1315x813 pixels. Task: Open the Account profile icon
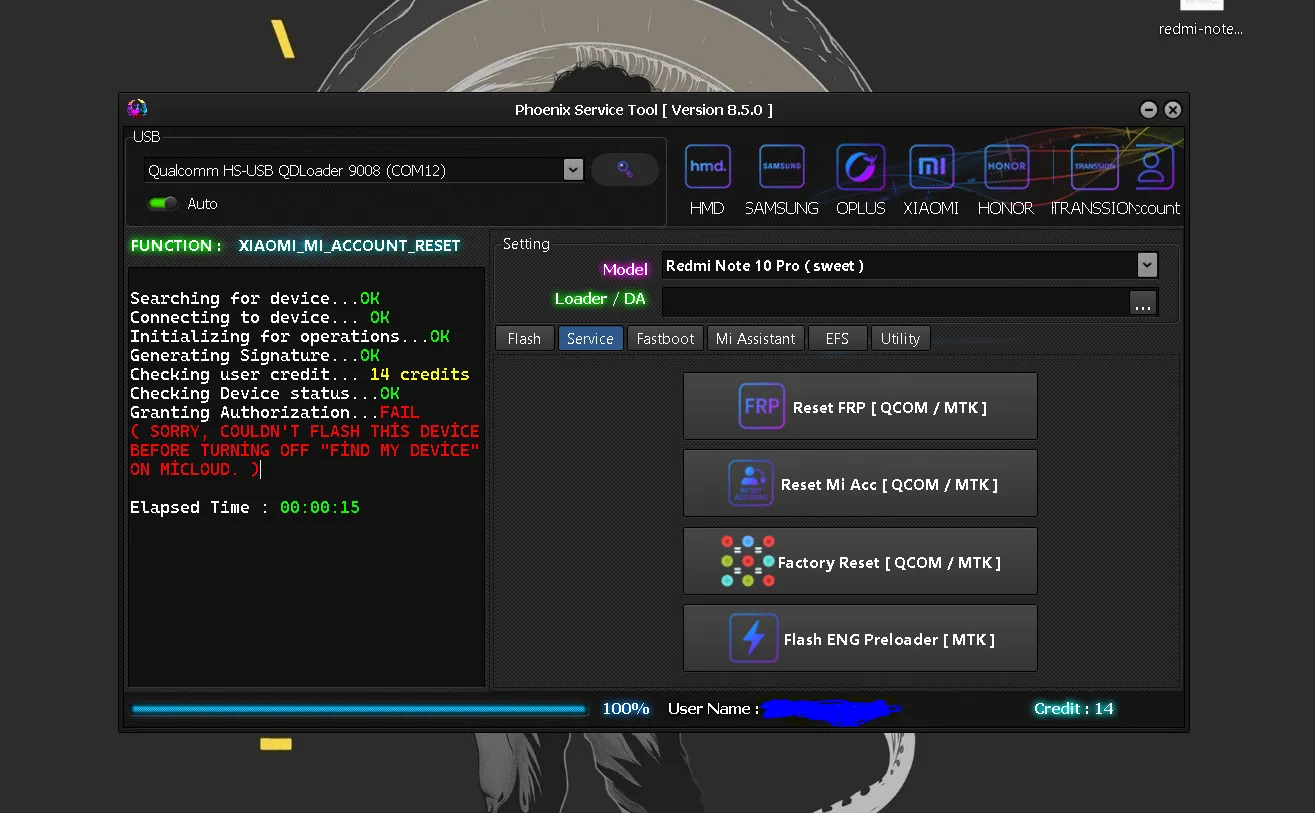(1153, 168)
